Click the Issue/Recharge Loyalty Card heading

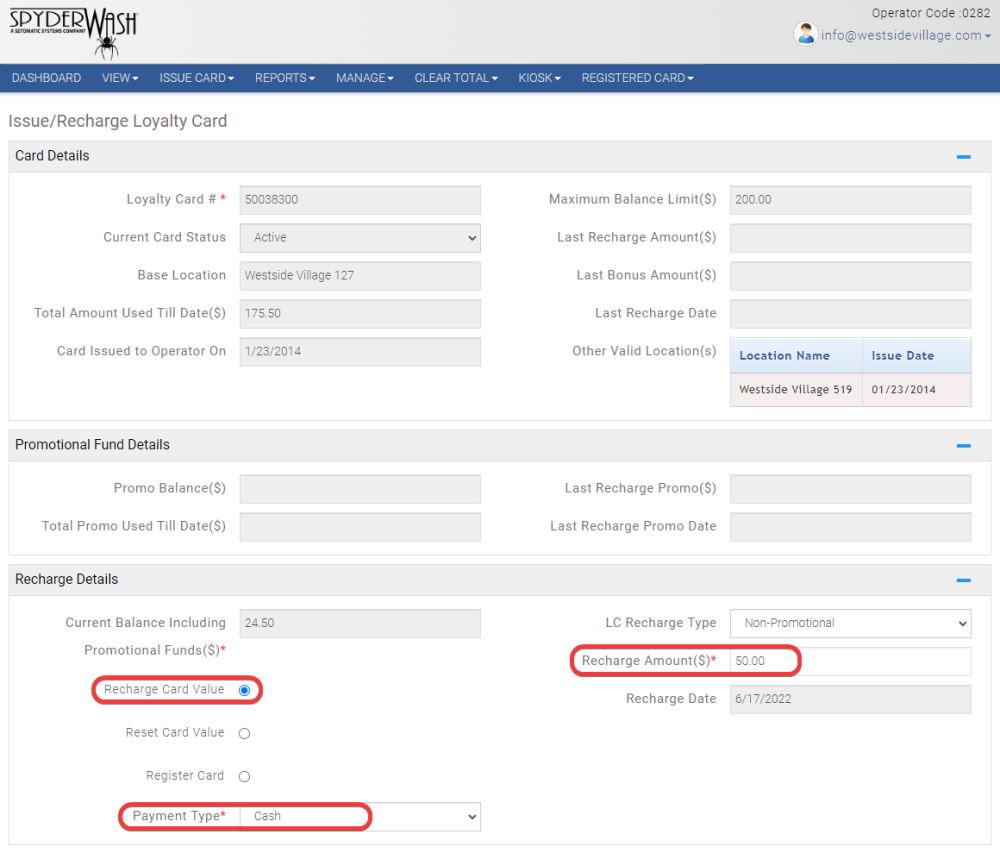click(x=118, y=121)
